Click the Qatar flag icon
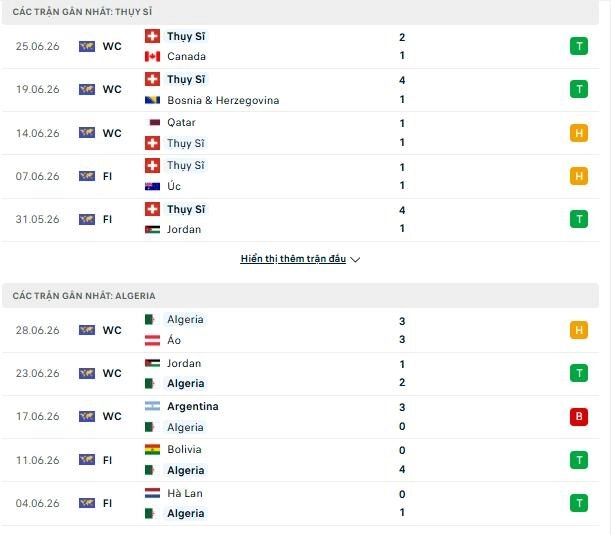 point(152,123)
